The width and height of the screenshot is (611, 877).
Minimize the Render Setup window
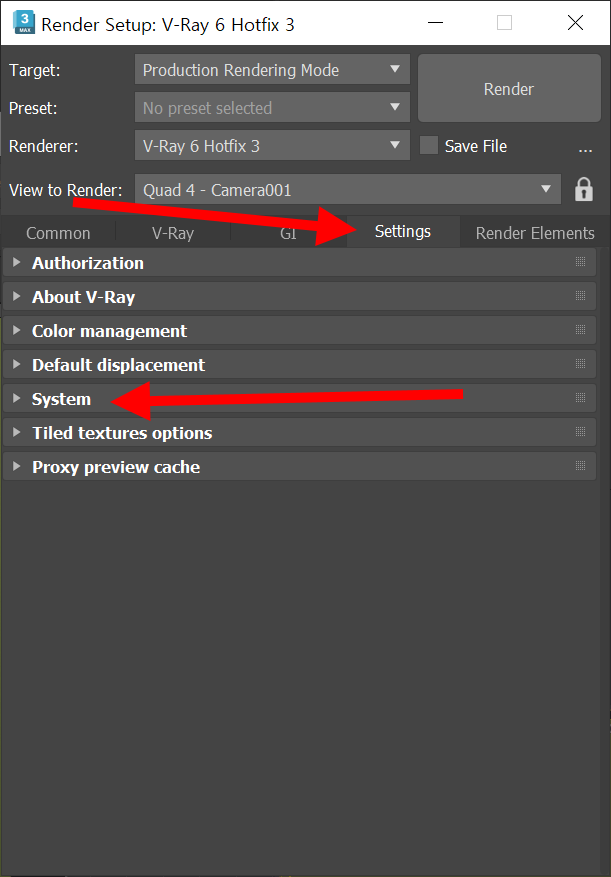point(435,23)
